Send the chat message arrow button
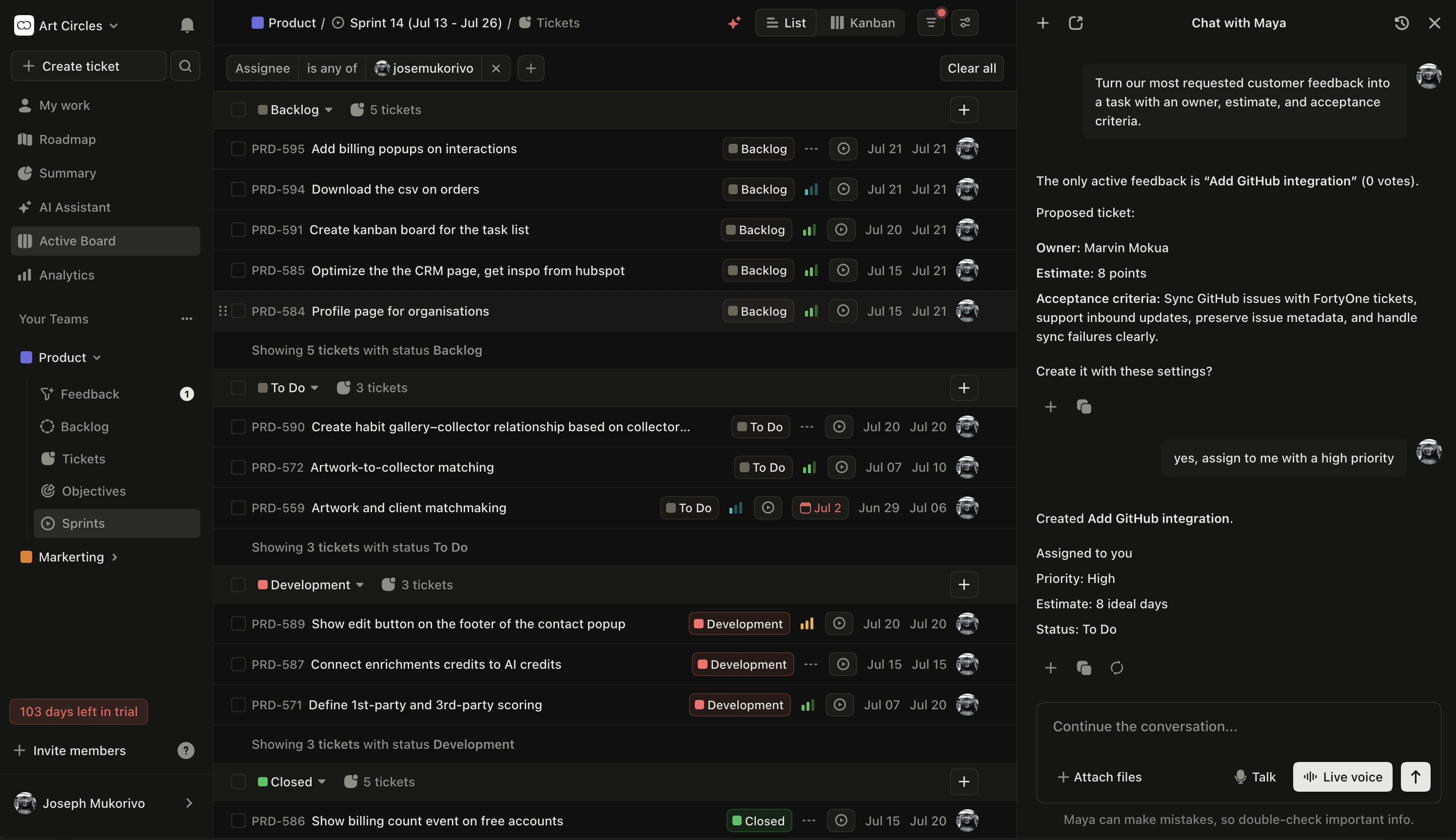This screenshot has height=840, width=1456. pyautogui.click(x=1416, y=777)
